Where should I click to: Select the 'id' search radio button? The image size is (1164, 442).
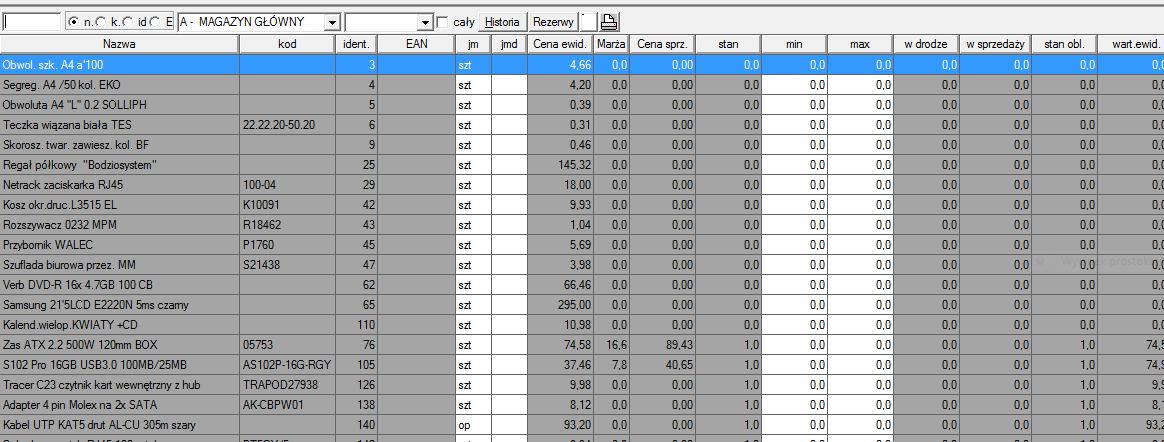(x=128, y=22)
